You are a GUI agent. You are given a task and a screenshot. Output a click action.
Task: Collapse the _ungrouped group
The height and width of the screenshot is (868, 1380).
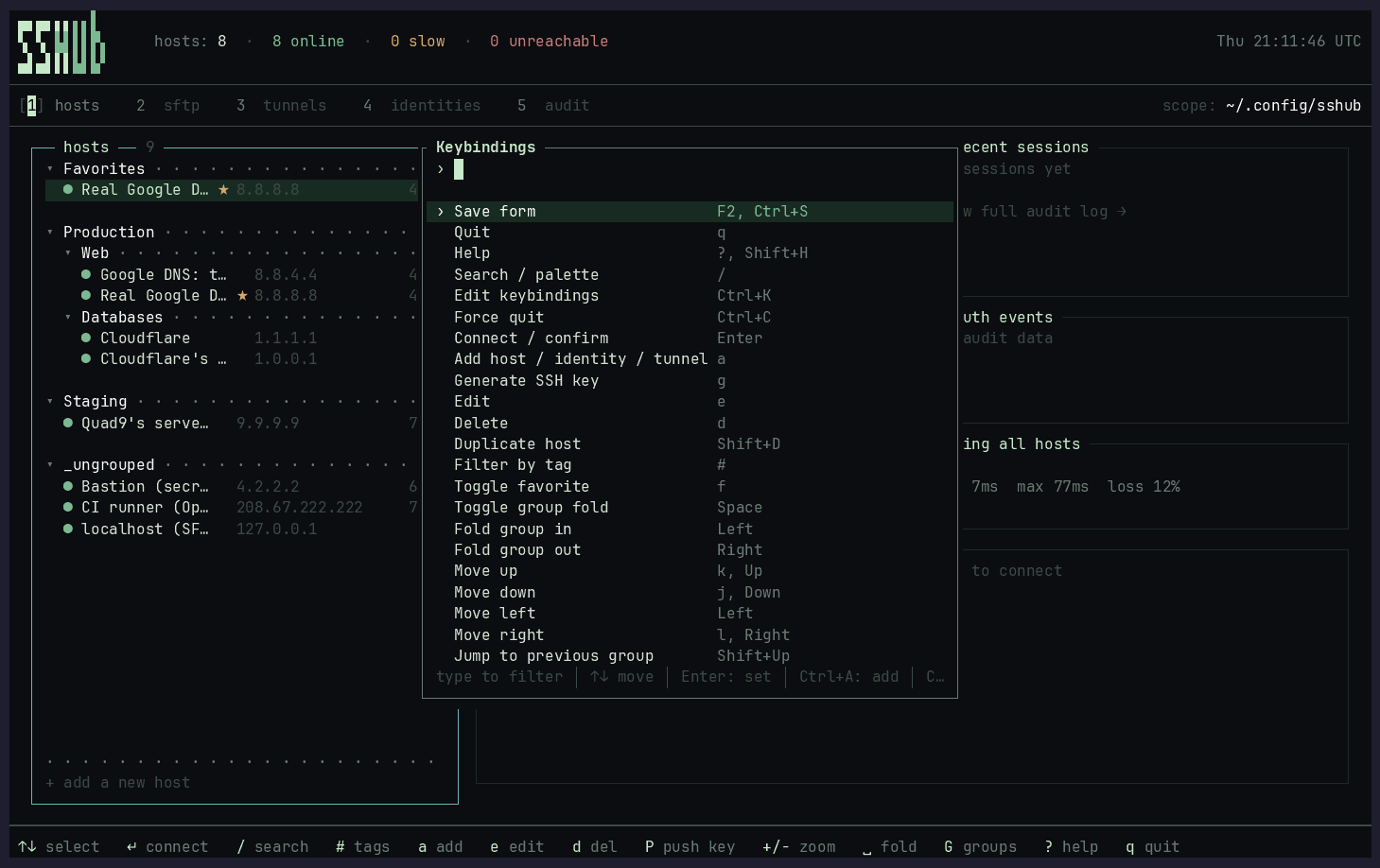(x=50, y=465)
